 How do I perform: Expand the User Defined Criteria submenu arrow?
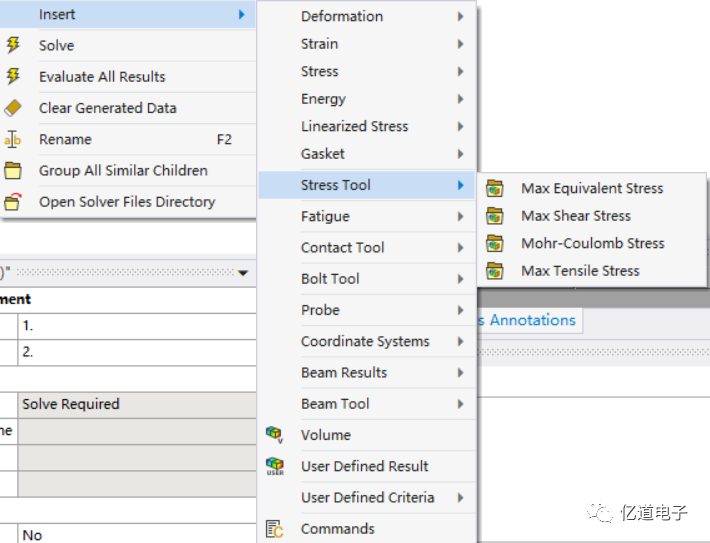coord(461,498)
